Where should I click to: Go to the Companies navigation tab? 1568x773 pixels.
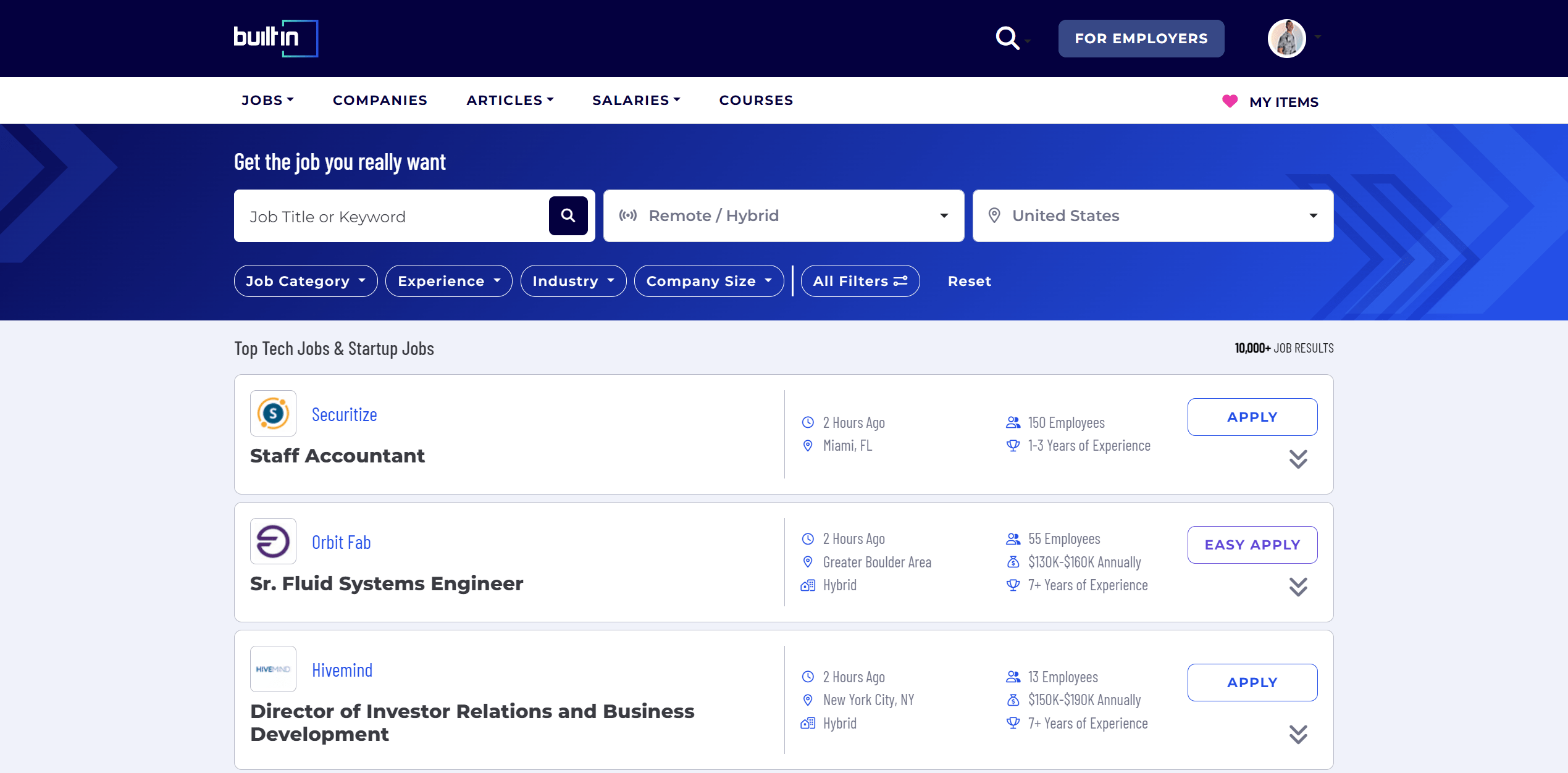[380, 100]
